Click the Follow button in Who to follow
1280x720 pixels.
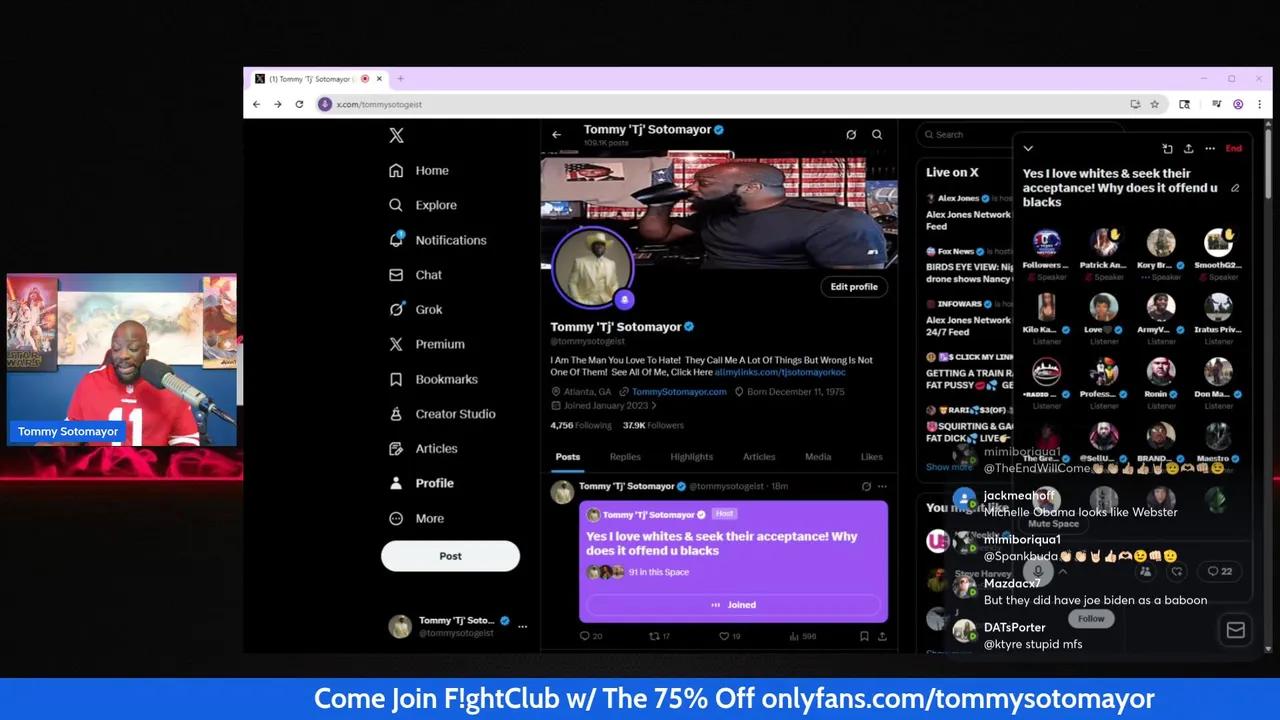pos(1091,619)
